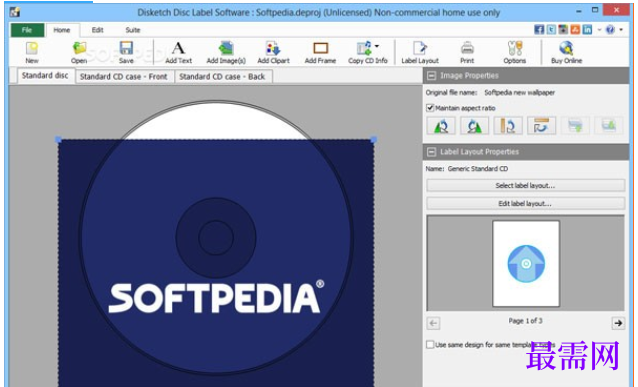Click the label layout page preview thumbnail

click(x=526, y=264)
